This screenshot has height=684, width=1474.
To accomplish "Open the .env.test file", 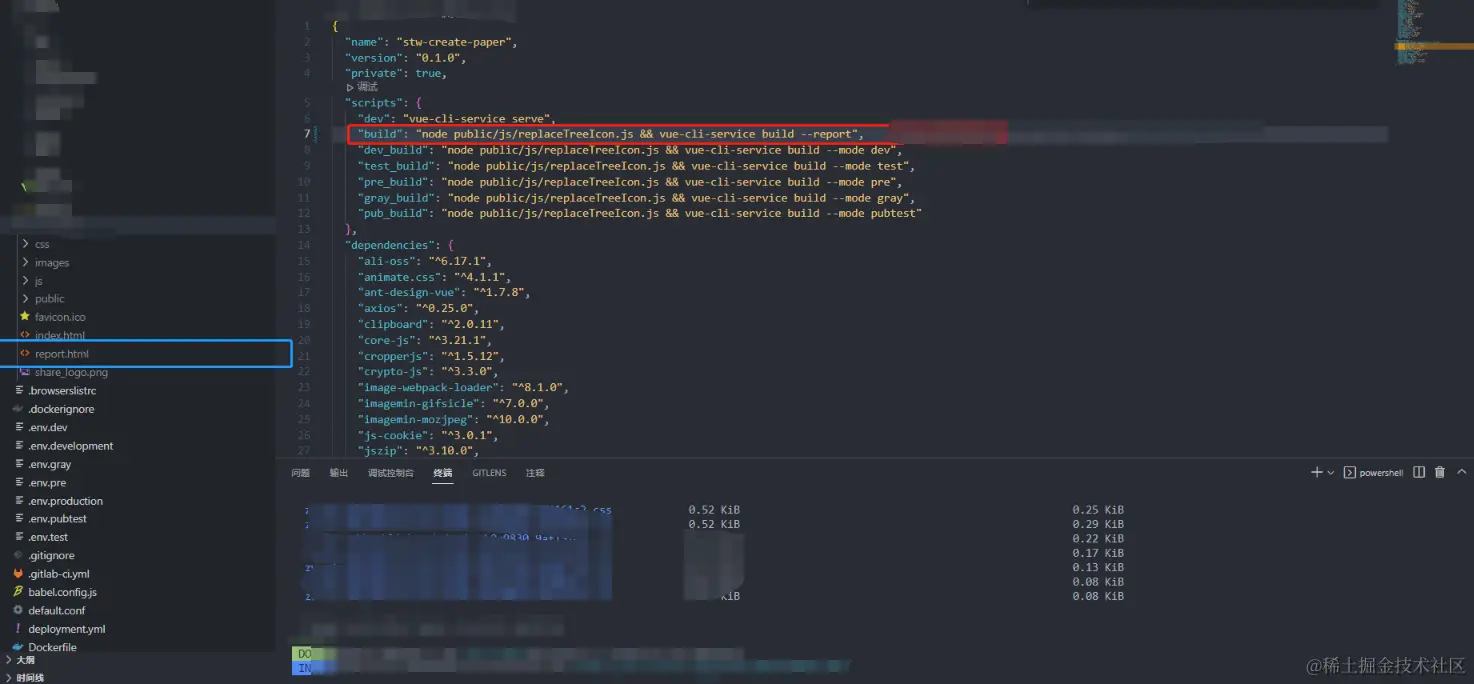I will point(47,537).
